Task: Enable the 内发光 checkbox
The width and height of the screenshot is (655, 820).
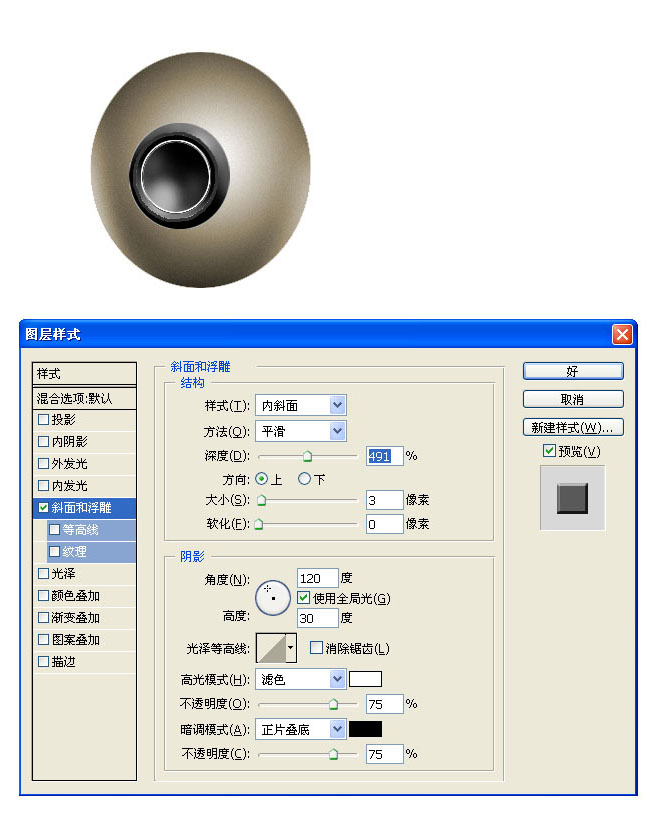Action: pyautogui.click(x=43, y=485)
